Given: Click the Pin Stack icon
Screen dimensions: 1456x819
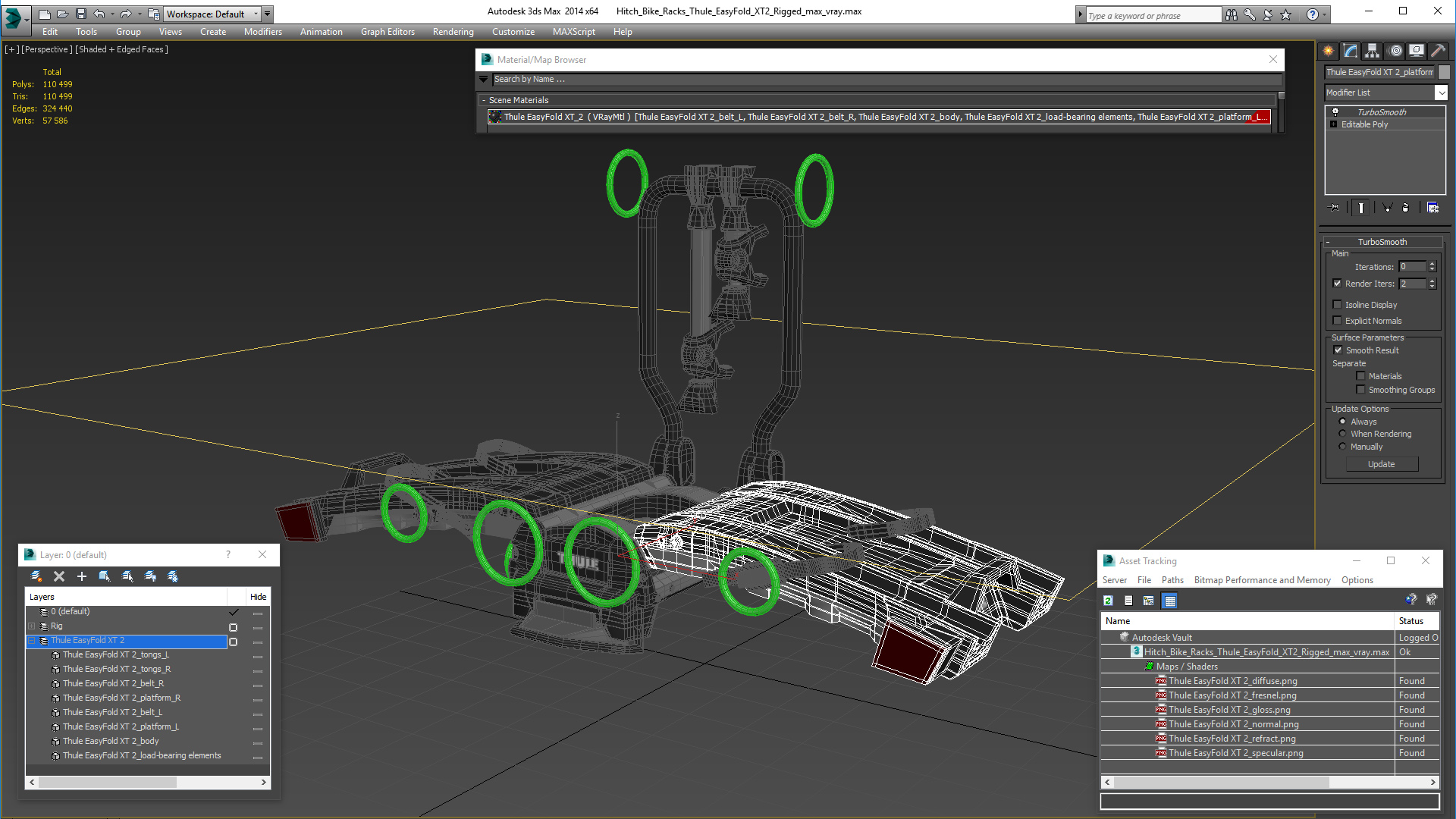Looking at the screenshot, I should click(1335, 208).
